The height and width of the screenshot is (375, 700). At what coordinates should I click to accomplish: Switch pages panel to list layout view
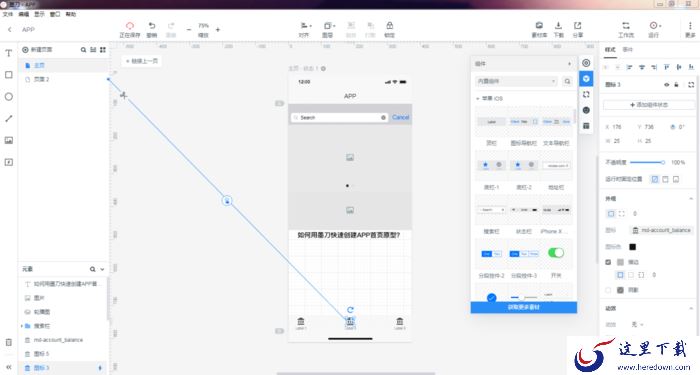coord(93,50)
